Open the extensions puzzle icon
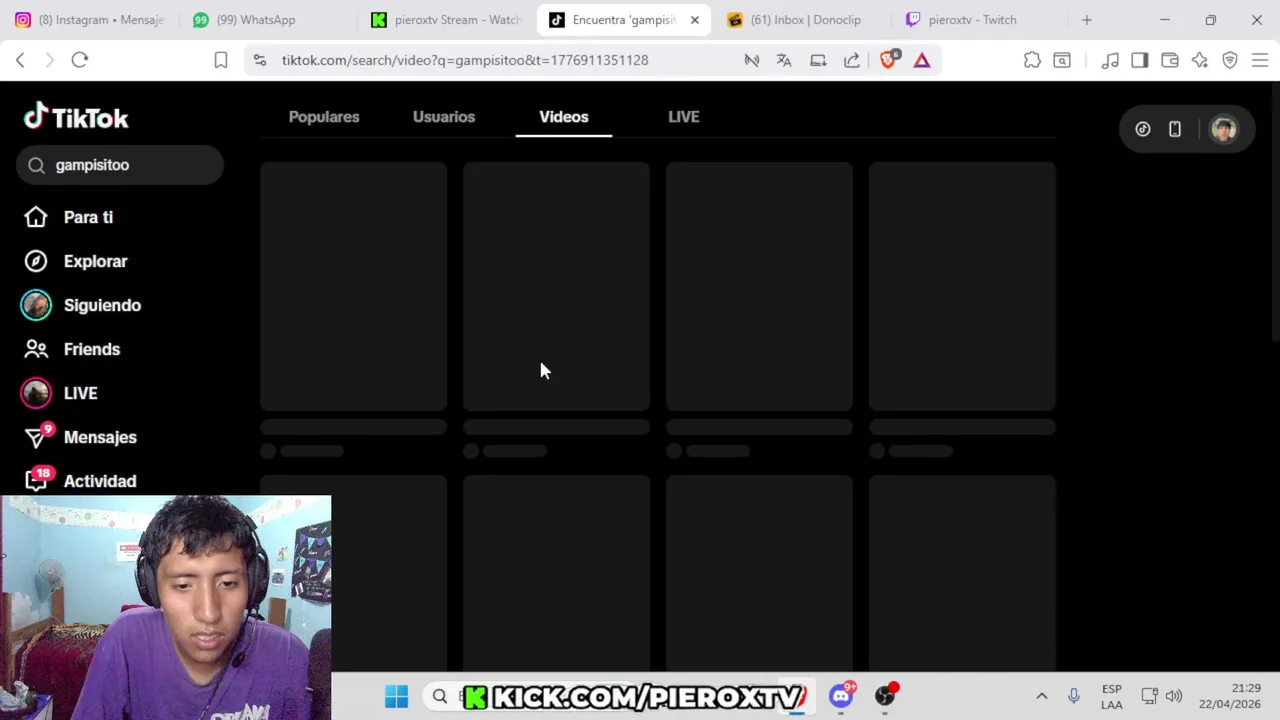Viewport: 1280px width, 720px height. (1032, 60)
